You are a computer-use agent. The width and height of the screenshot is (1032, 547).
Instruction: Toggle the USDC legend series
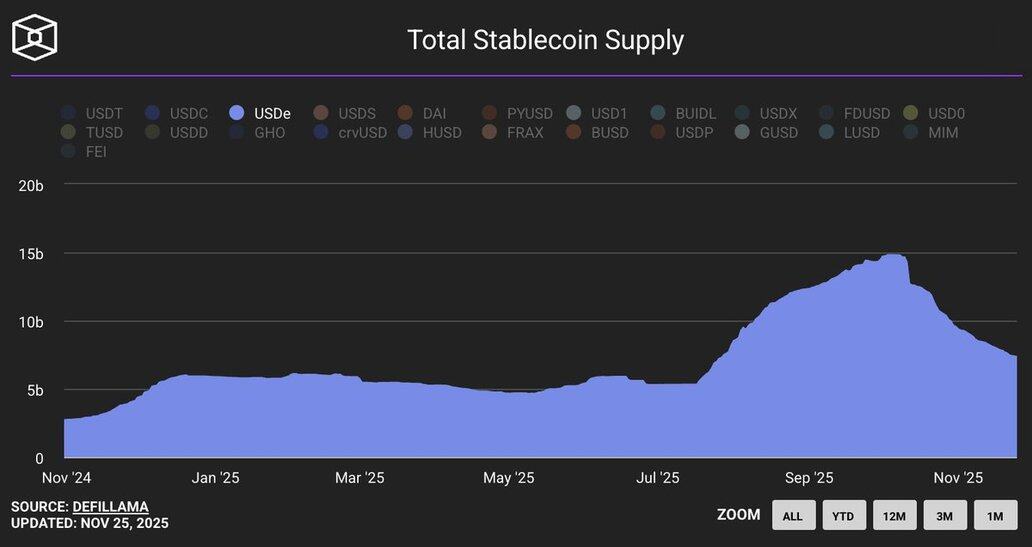(x=152, y=113)
